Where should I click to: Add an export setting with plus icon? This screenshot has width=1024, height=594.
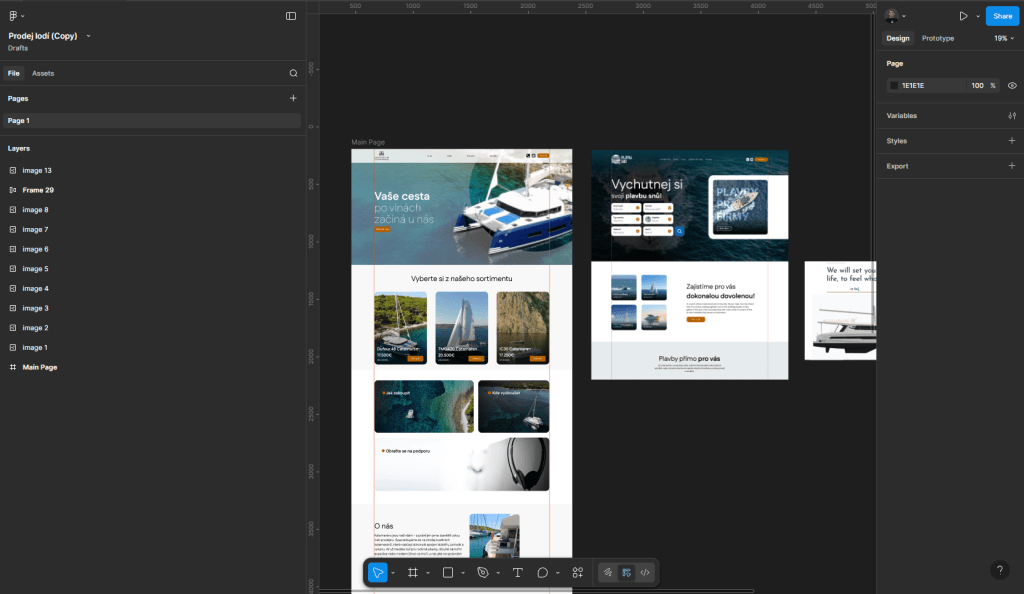pyautogui.click(x=1012, y=166)
